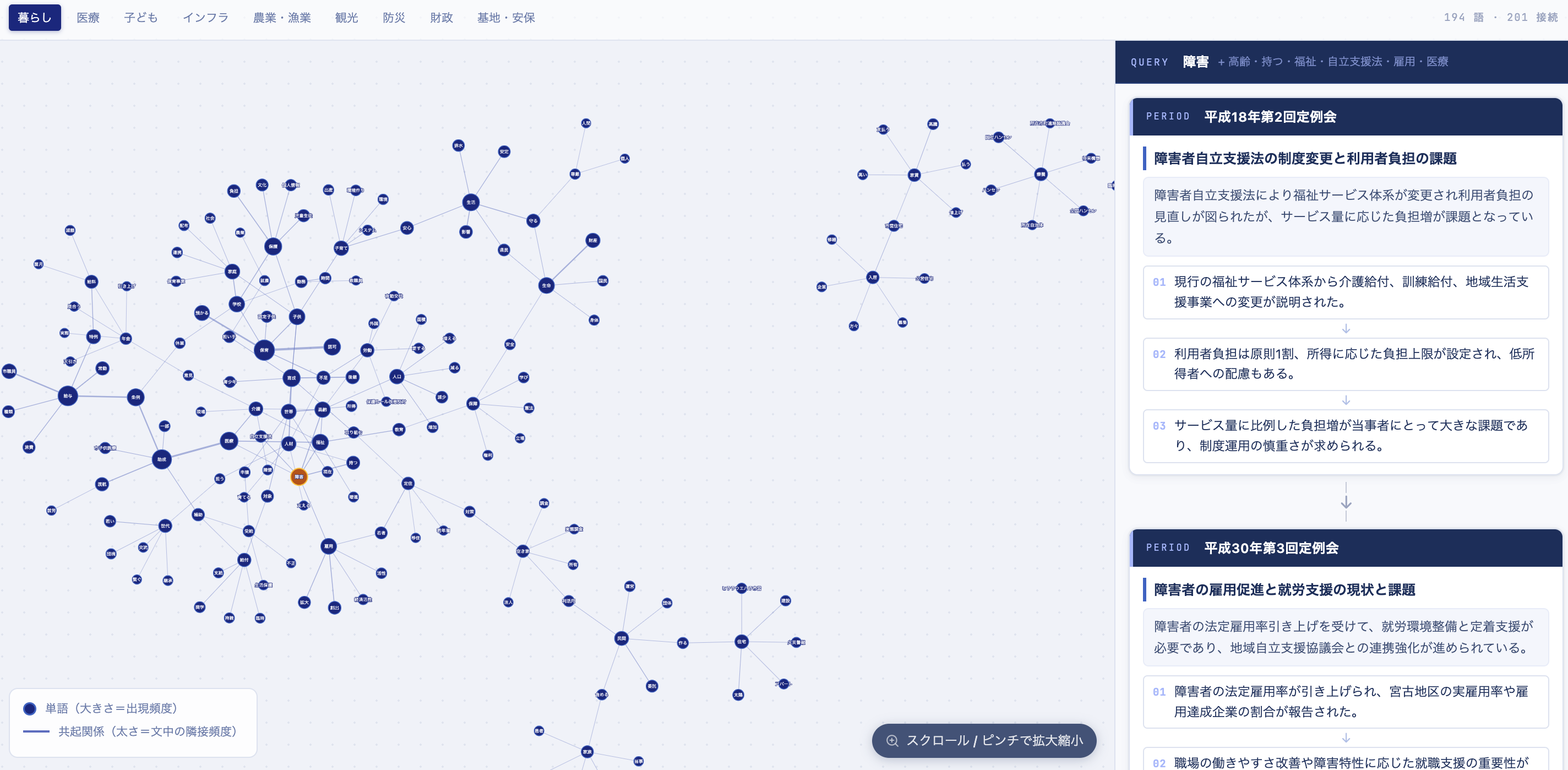Click the スクロール / ピンチで拡大縮小 label in the zoom hint
The height and width of the screenshot is (770, 1568).
[995, 740]
